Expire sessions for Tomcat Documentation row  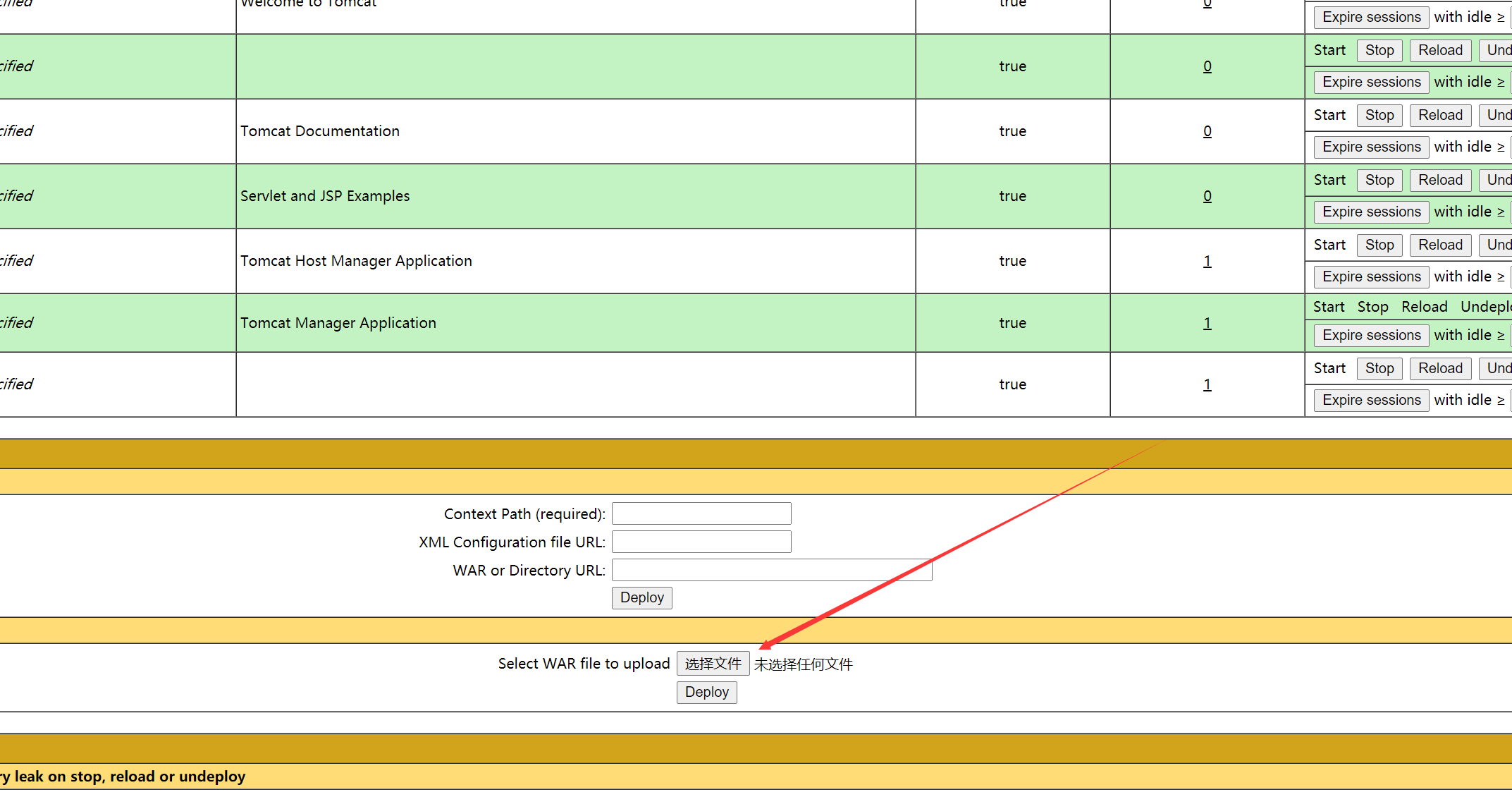point(1371,147)
